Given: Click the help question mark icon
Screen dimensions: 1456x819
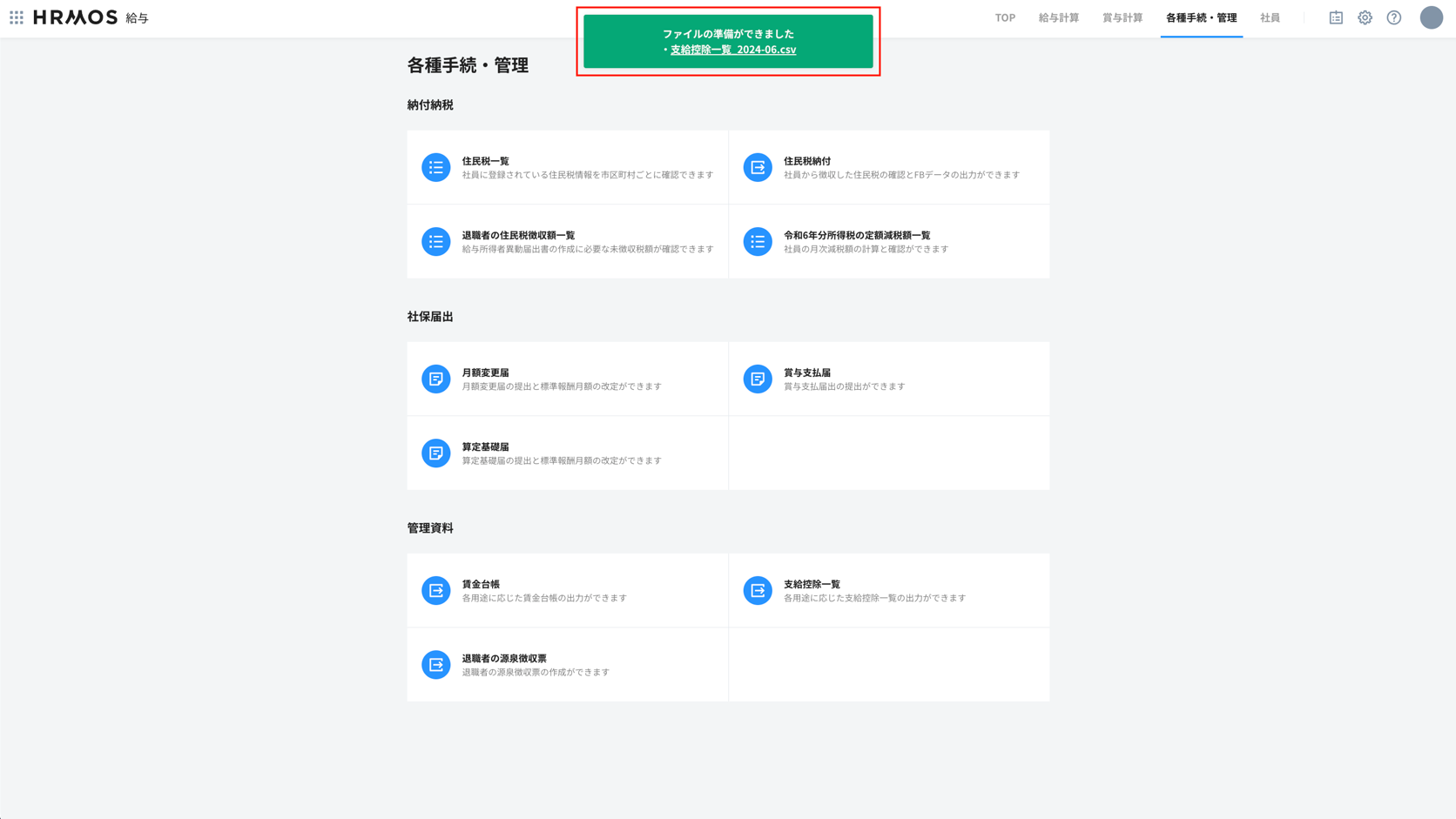Looking at the screenshot, I should pyautogui.click(x=1394, y=17).
